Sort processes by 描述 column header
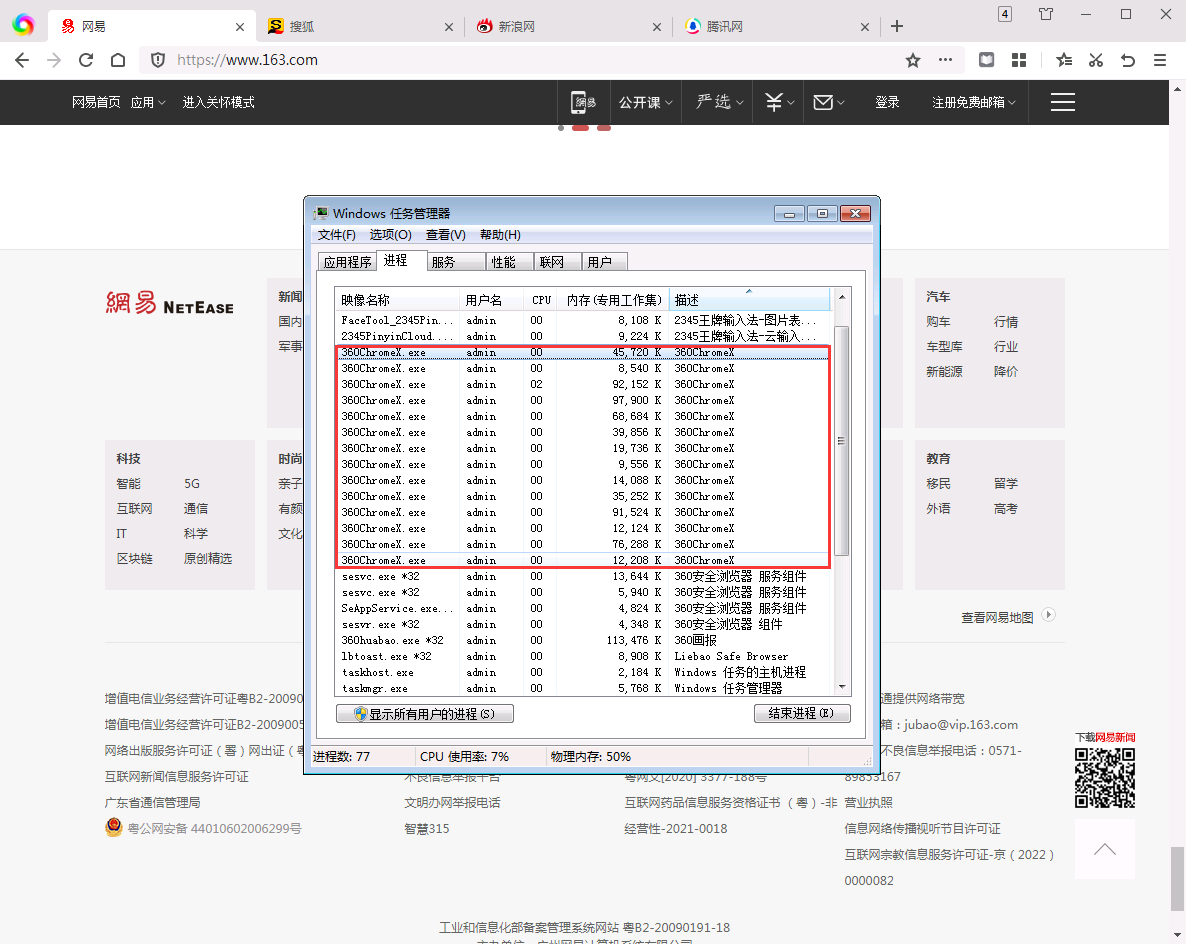The height and width of the screenshot is (944, 1186). (x=750, y=300)
